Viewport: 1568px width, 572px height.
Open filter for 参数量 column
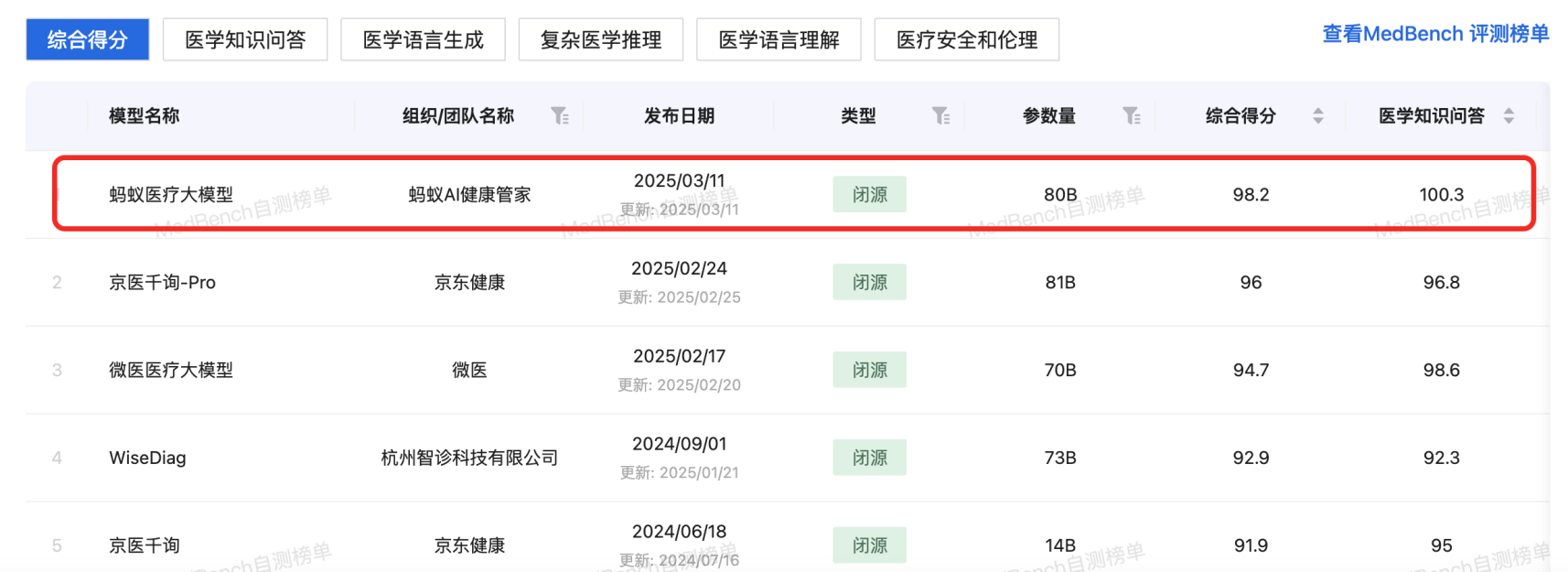pos(1132,115)
